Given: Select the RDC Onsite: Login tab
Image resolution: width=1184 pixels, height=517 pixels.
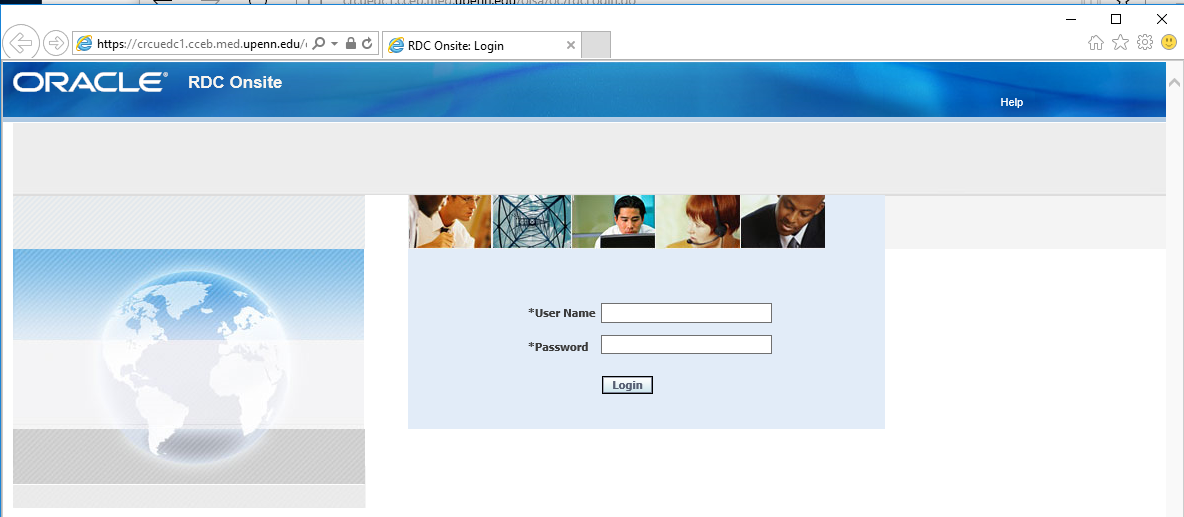Looking at the screenshot, I should (x=482, y=45).
